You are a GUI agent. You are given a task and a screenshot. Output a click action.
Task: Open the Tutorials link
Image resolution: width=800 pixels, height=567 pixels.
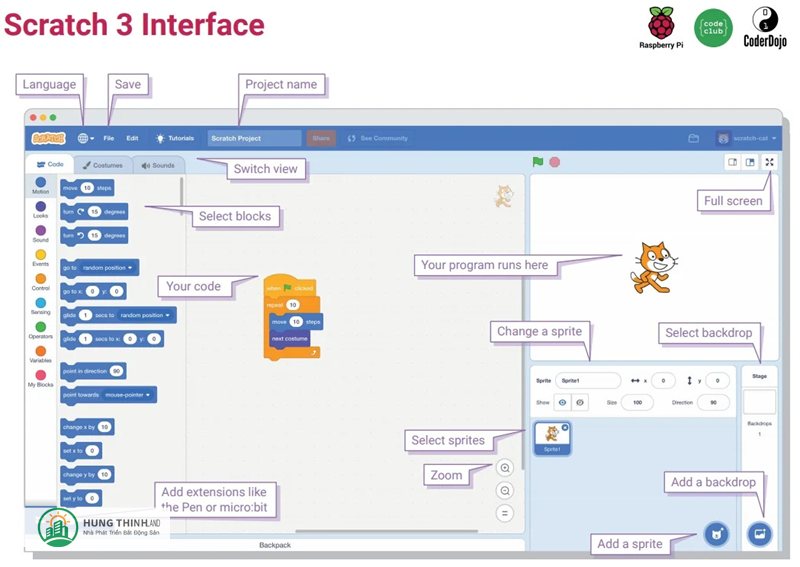click(x=175, y=138)
